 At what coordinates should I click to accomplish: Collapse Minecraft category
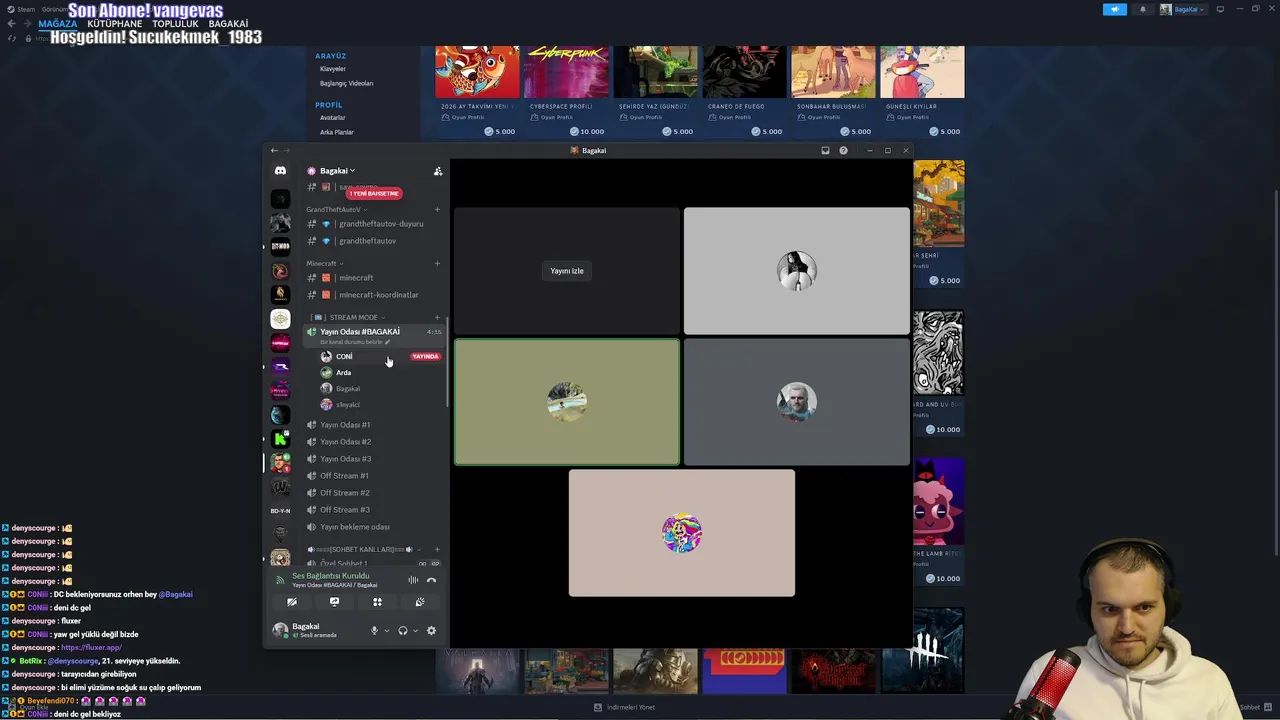[325, 264]
